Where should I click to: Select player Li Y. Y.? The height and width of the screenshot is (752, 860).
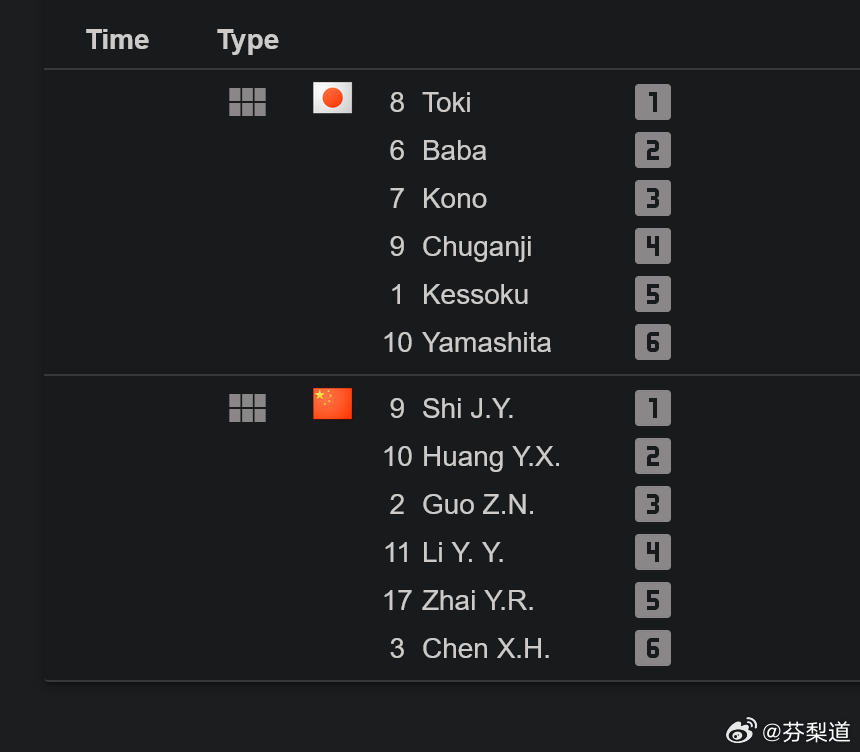pyautogui.click(x=463, y=552)
